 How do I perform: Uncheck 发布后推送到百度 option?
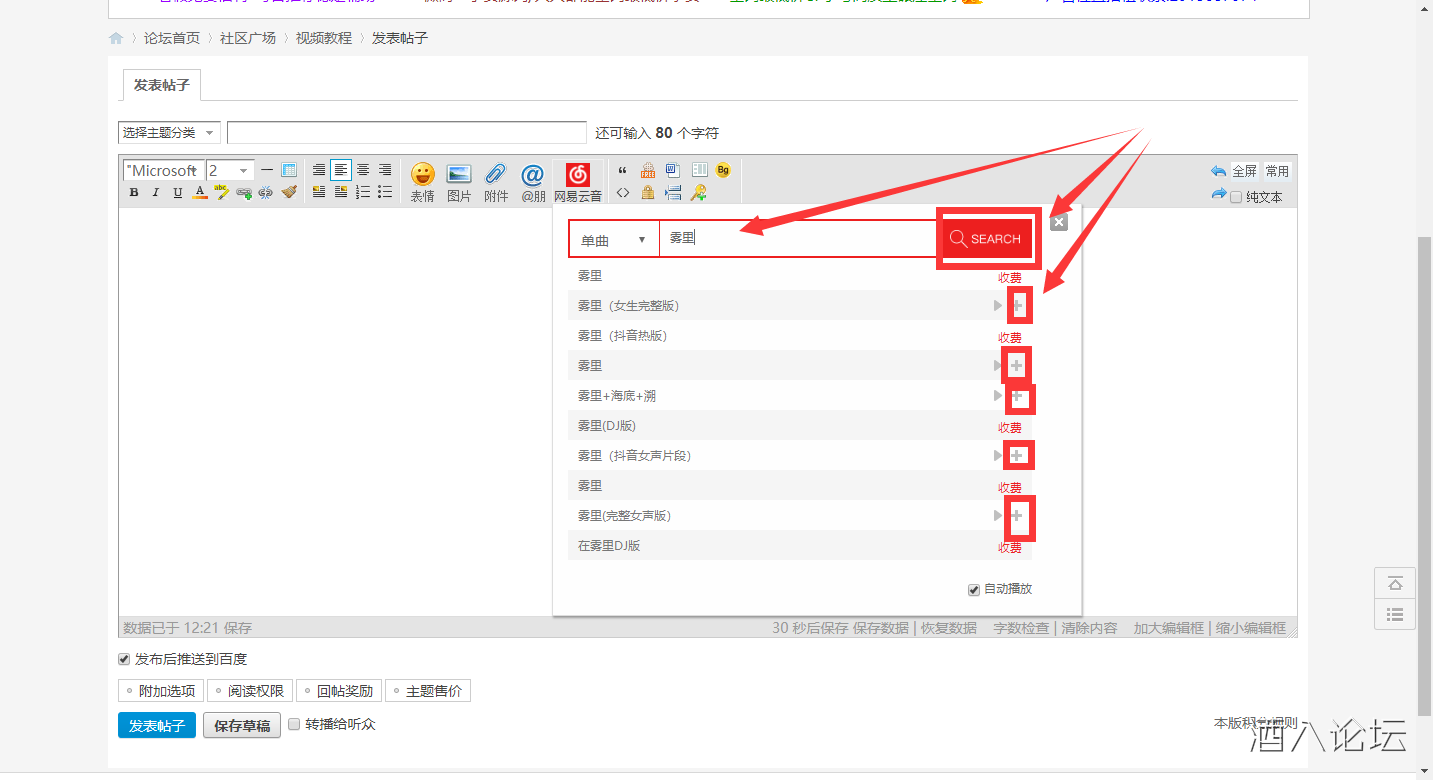point(124,659)
